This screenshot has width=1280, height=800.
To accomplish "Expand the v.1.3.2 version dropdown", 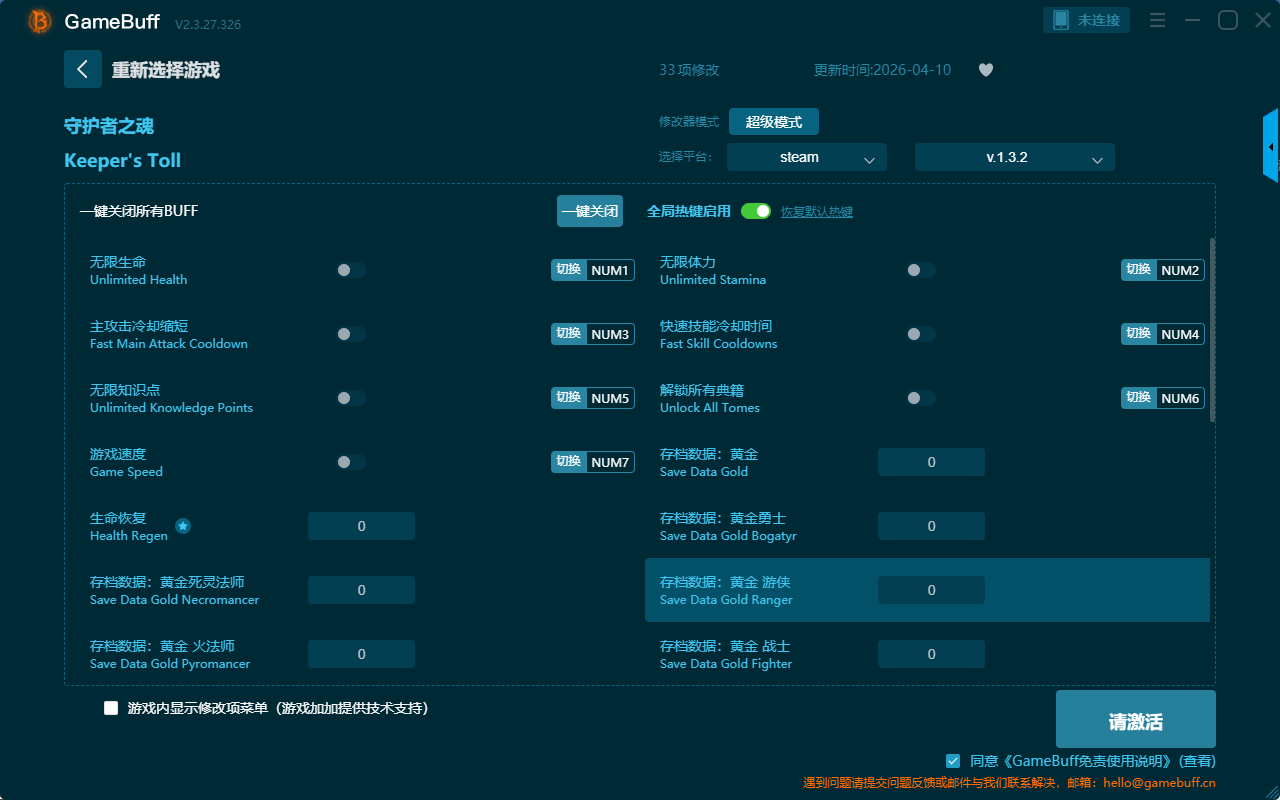I will pos(1014,157).
